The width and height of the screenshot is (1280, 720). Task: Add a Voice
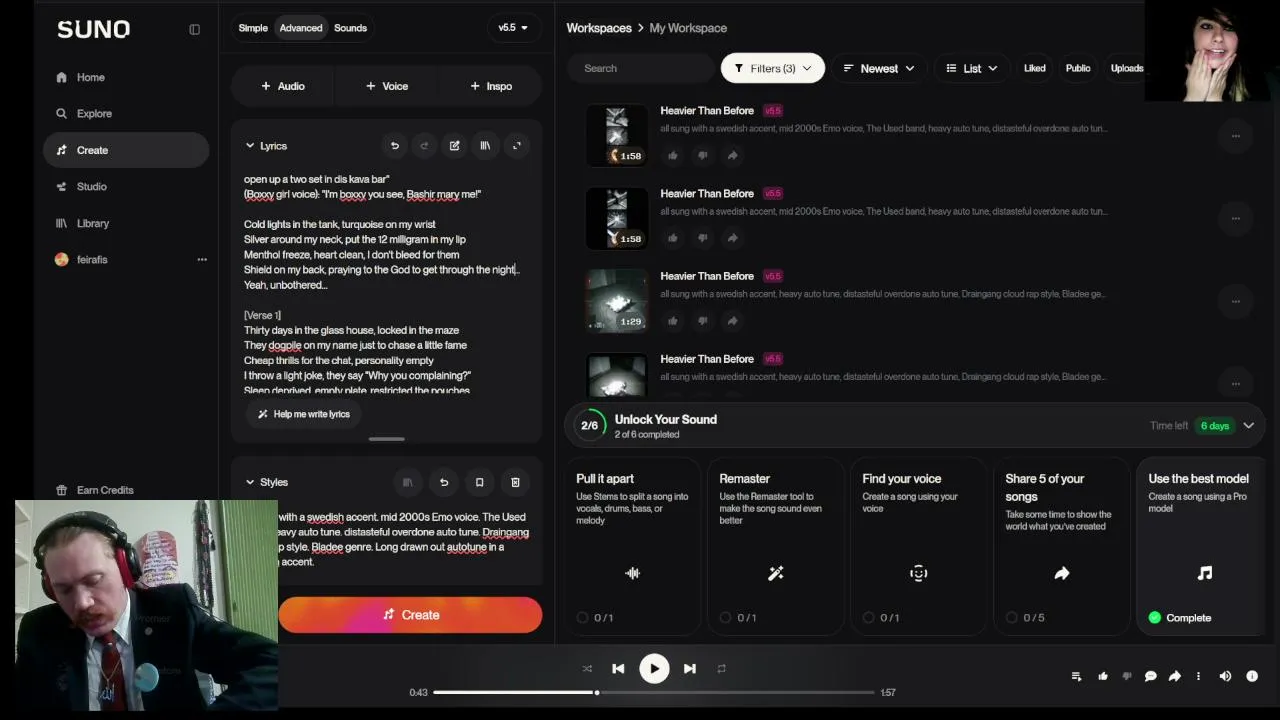387,86
